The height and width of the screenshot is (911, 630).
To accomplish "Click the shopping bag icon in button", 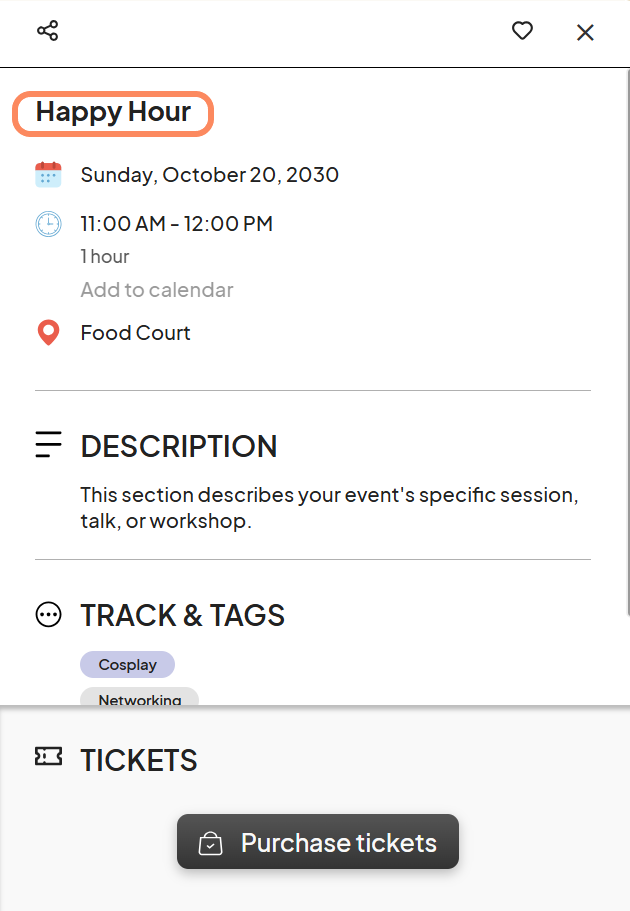I will point(210,843).
